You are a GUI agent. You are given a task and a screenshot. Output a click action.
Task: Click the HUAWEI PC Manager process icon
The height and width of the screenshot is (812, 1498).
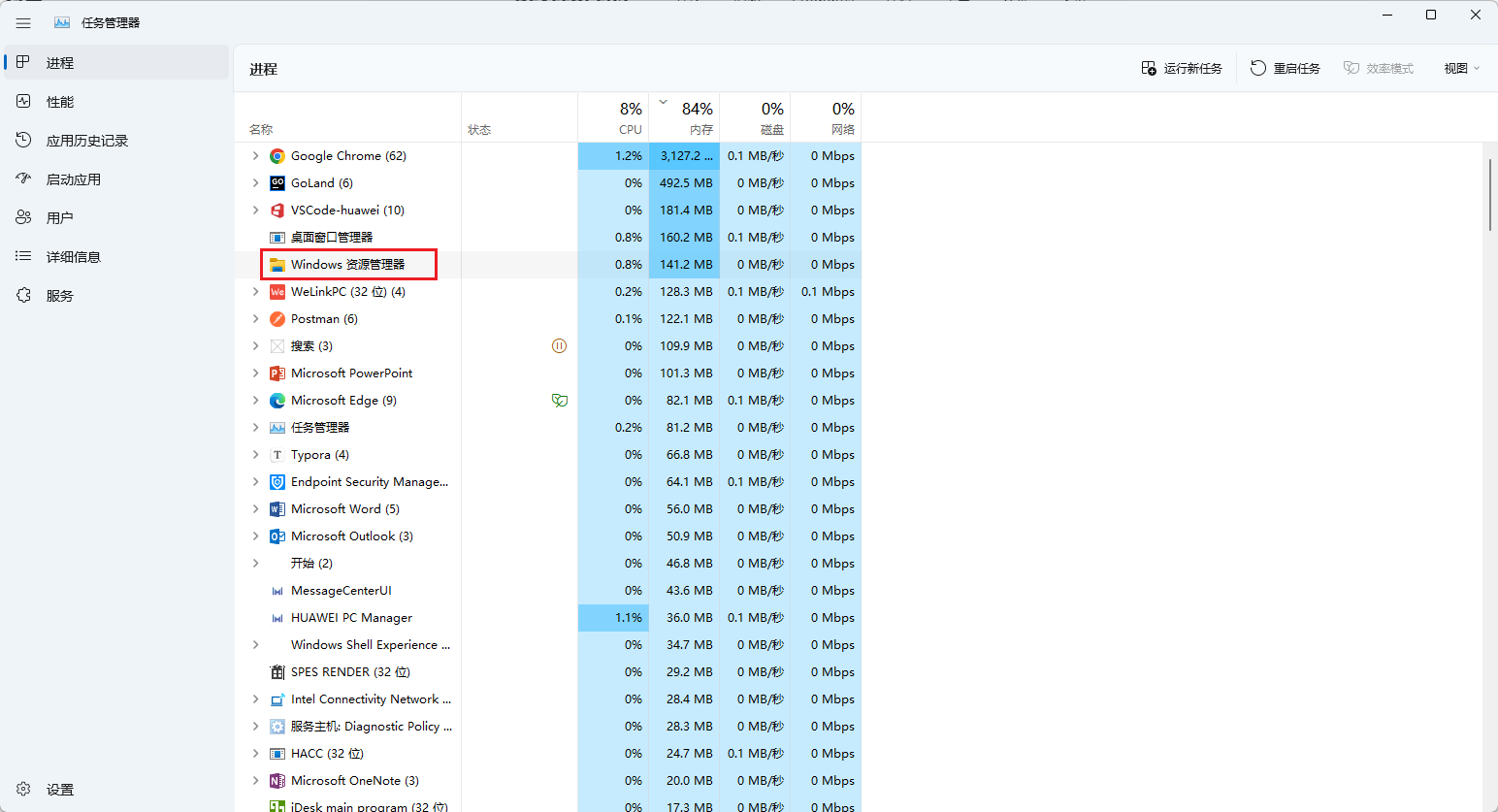pos(277,618)
